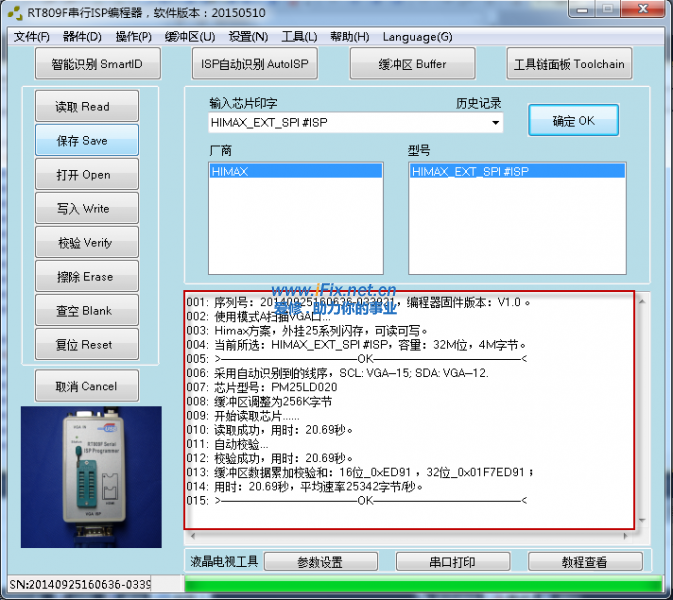The width and height of the screenshot is (673, 600).
Task: Click the RT809F app icon in title bar
Action: point(11,13)
